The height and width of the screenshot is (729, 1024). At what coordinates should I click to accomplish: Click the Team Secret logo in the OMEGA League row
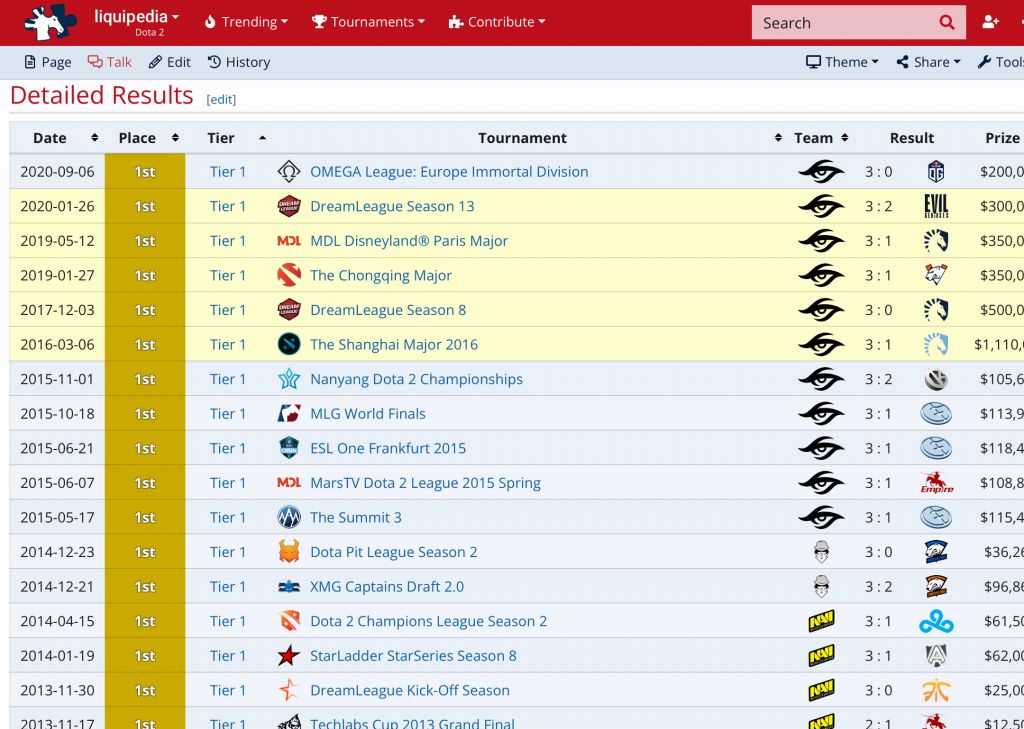point(821,172)
